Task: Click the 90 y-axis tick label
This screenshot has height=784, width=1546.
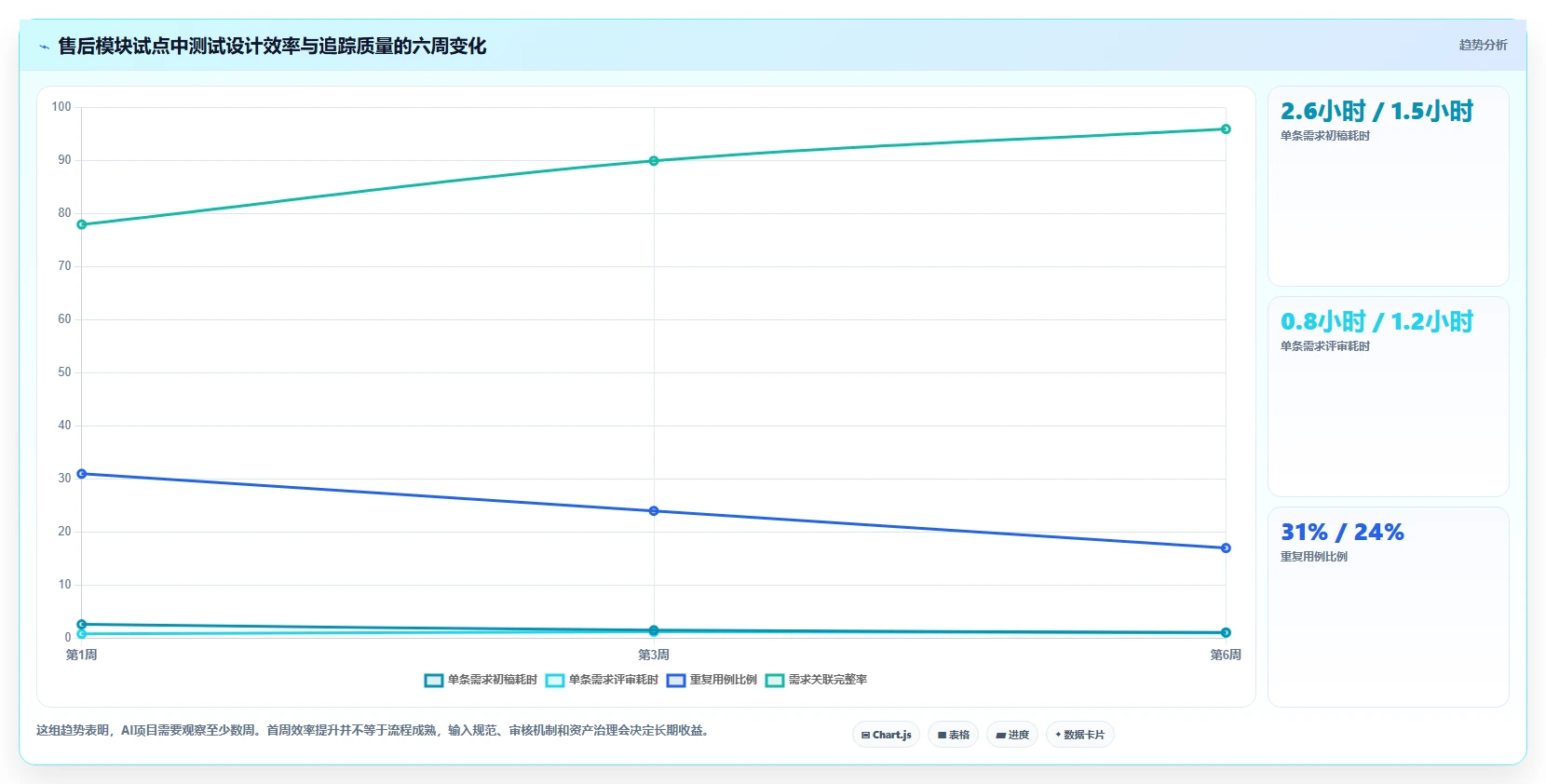Action: [x=64, y=160]
